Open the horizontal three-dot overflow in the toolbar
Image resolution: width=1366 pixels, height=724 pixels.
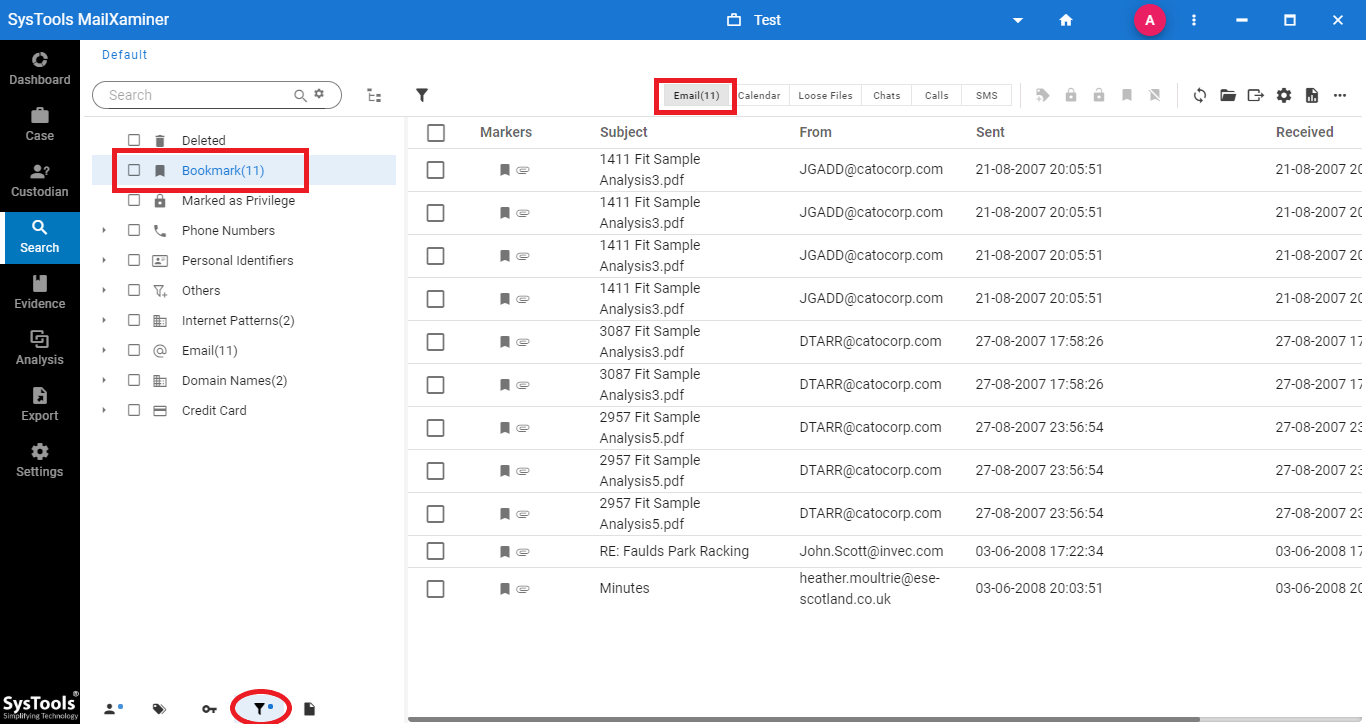tap(1340, 95)
